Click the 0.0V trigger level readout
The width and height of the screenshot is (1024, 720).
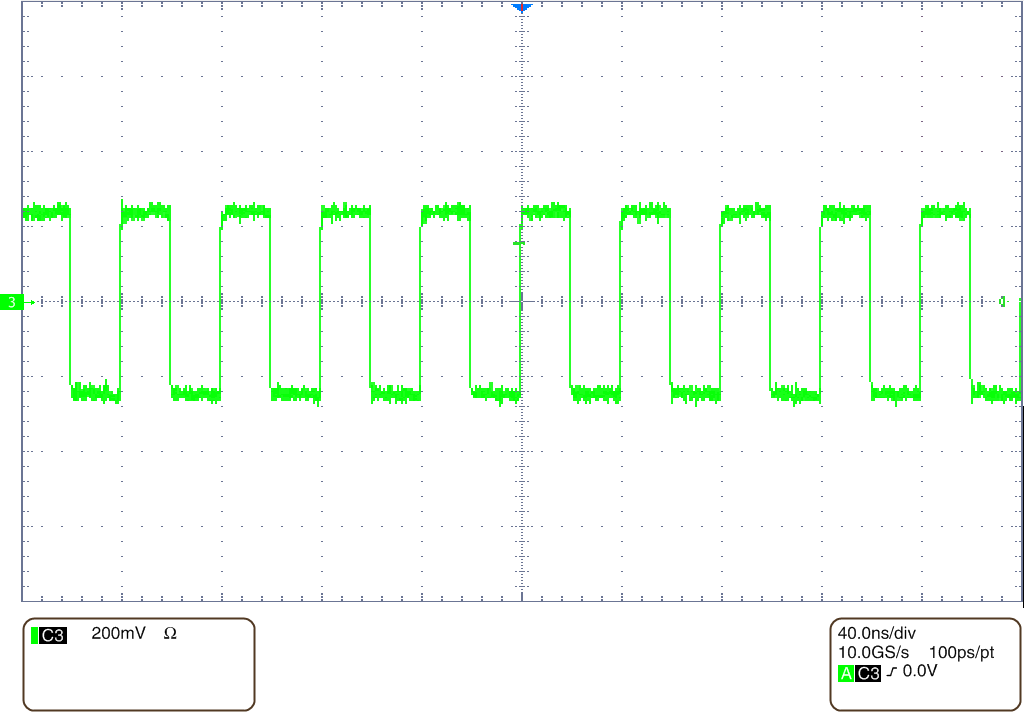coord(920,671)
